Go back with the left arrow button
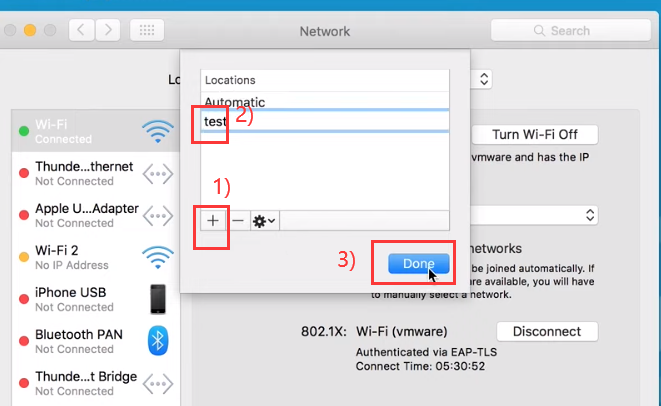The image size is (661, 406). [x=81, y=30]
